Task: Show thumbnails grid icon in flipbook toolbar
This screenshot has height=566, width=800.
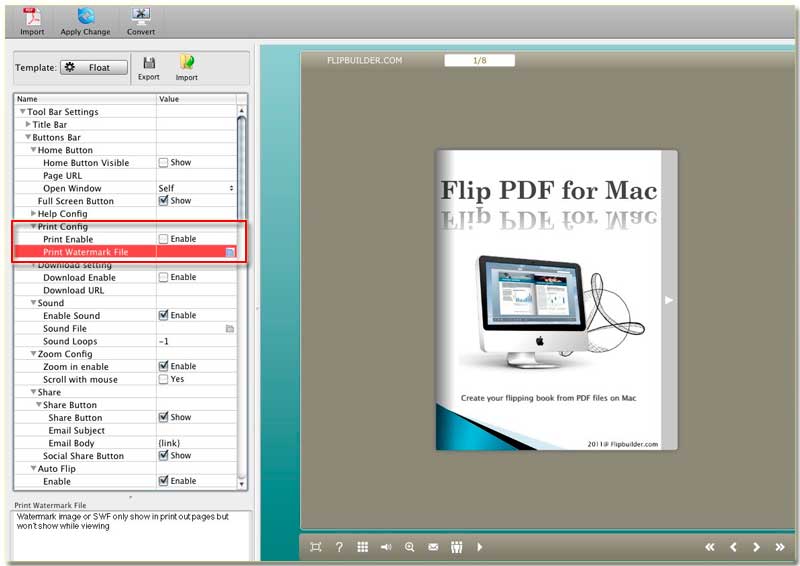Action: [x=363, y=547]
